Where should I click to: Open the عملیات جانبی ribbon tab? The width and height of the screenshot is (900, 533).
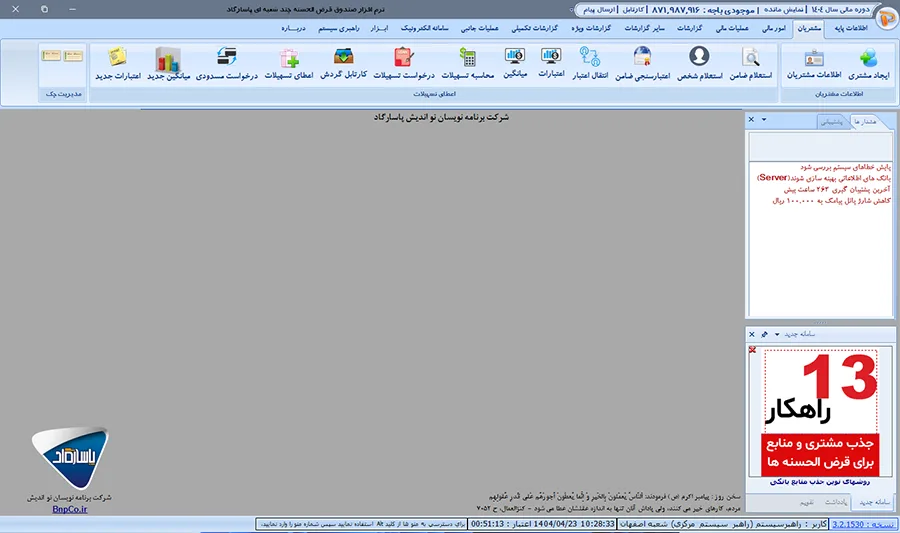coord(479,28)
